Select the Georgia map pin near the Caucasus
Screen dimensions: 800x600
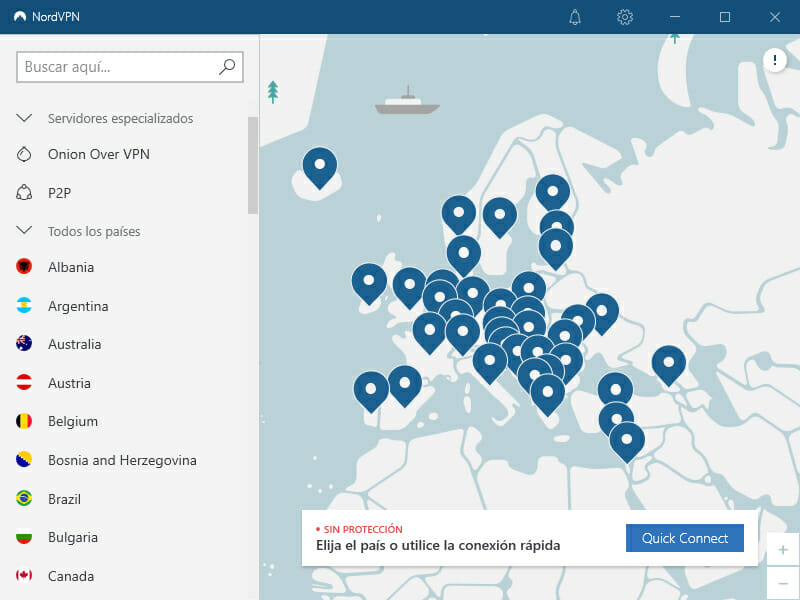point(669,365)
